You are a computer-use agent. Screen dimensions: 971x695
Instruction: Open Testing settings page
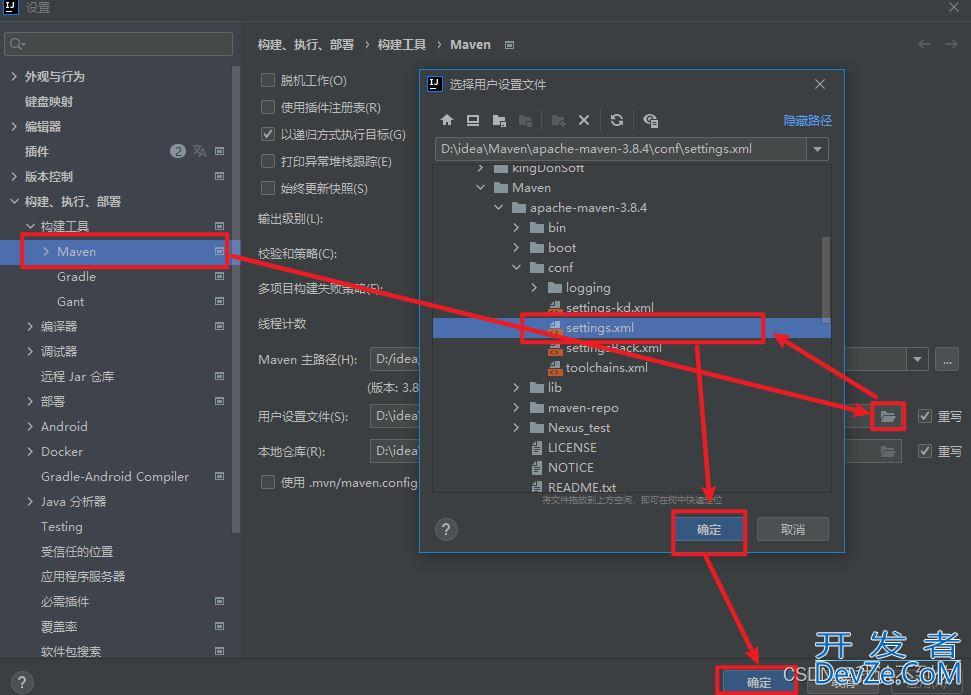click(x=61, y=527)
